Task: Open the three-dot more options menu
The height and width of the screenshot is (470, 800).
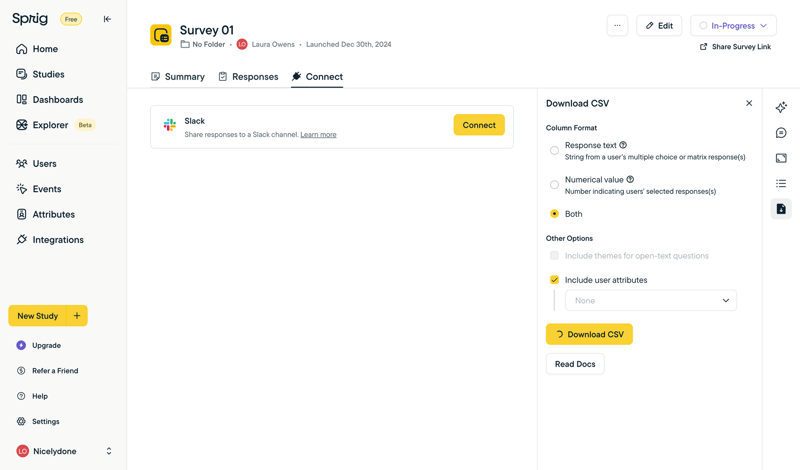Action: [x=617, y=26]
